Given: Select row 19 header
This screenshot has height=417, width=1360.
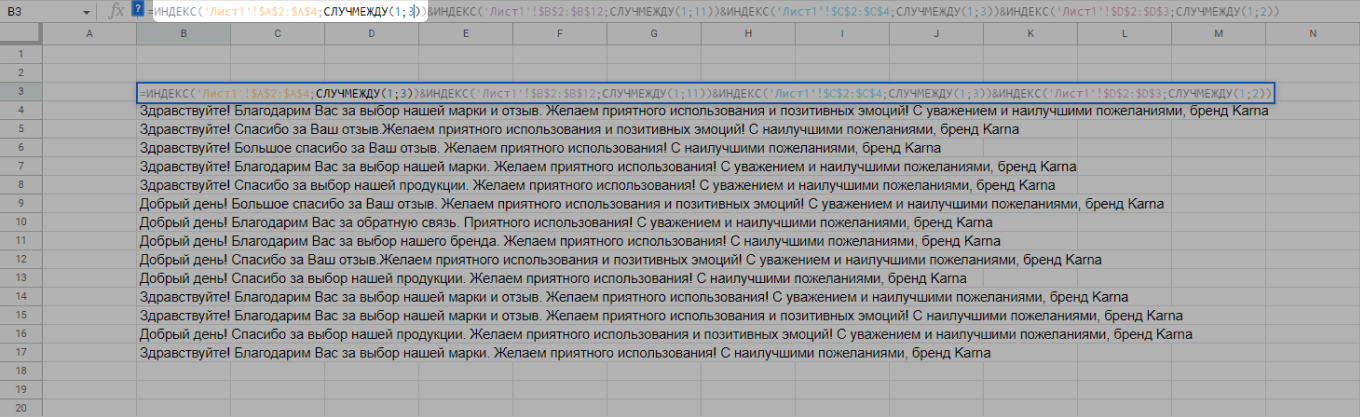Looking at the screenshot, I should tap(22, 390).
